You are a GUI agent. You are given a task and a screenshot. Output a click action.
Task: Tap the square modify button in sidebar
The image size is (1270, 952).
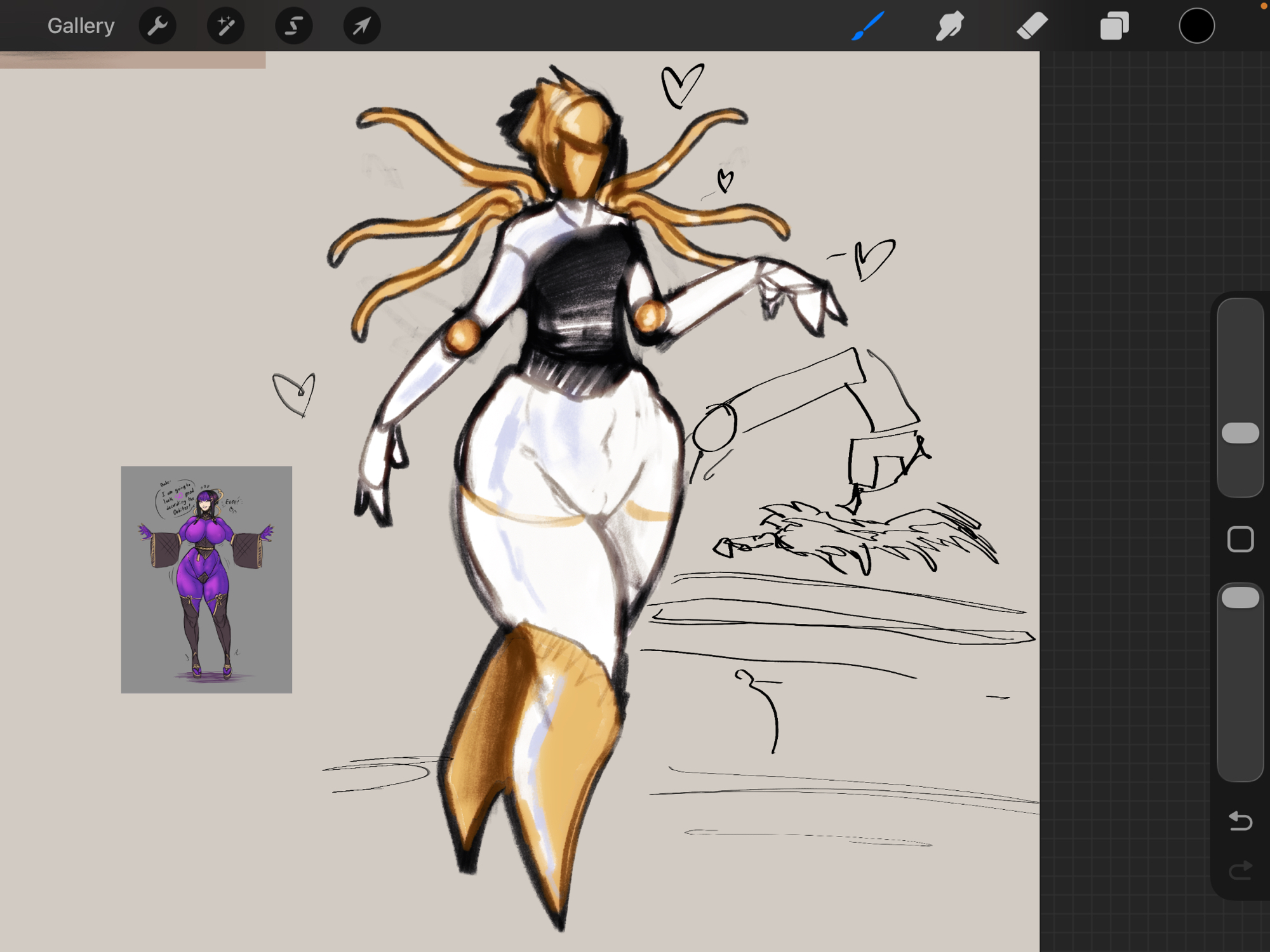click(1240, 539)
